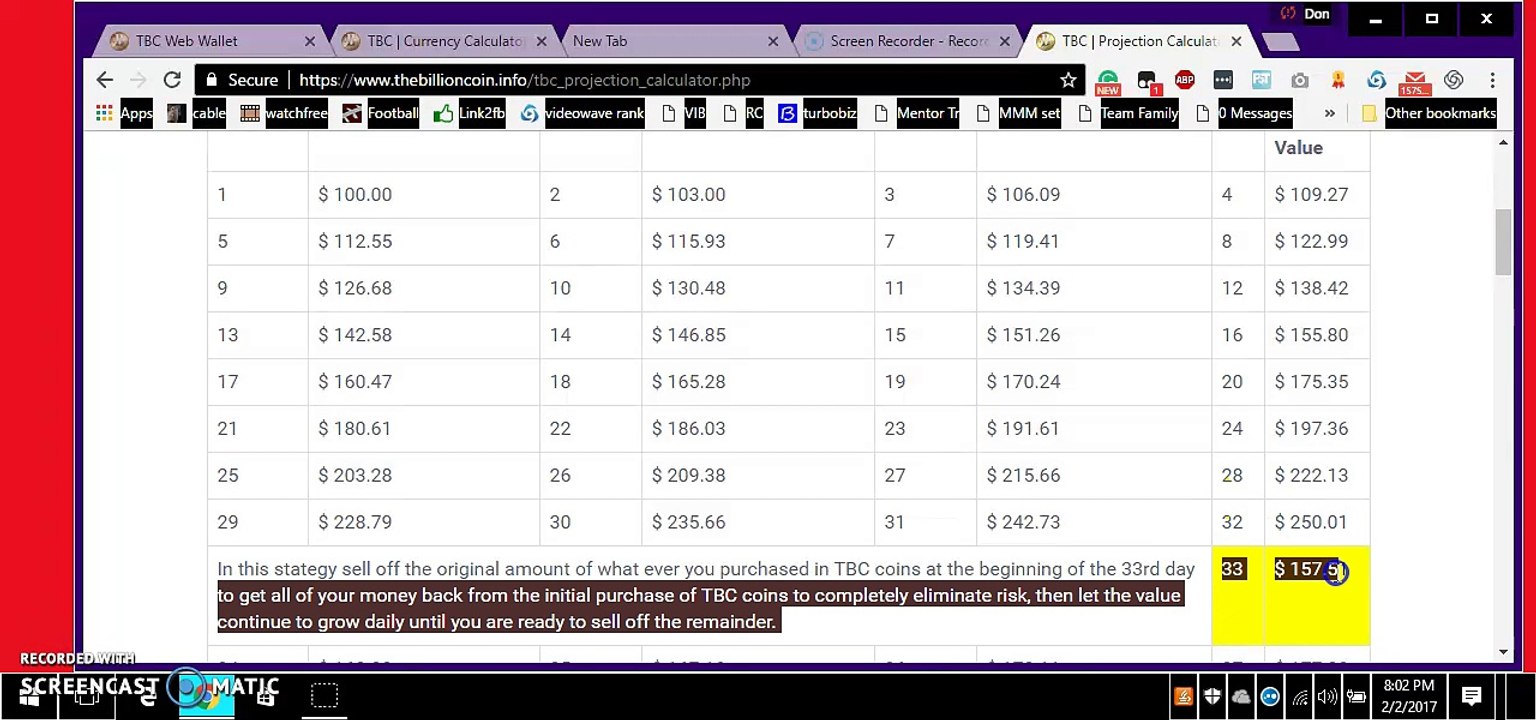Open the turbobiz bookmark
Image resolution: width=1536 pixels, height=720 pixels.
click(818, 113)
